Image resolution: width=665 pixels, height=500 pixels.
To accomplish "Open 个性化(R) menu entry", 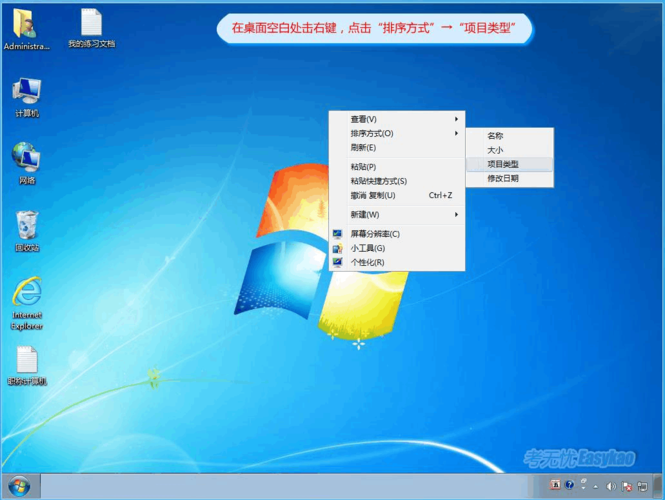I will point(397,262).
